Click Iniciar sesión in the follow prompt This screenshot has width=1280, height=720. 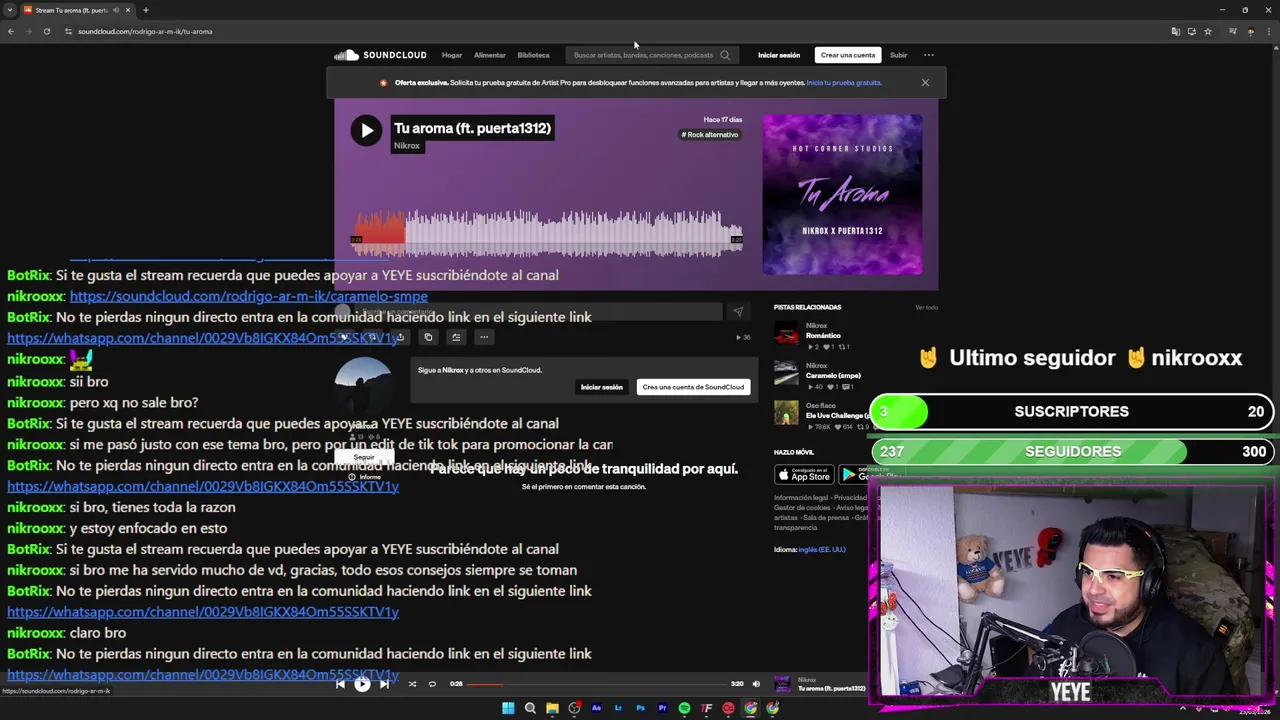point(602,387)
